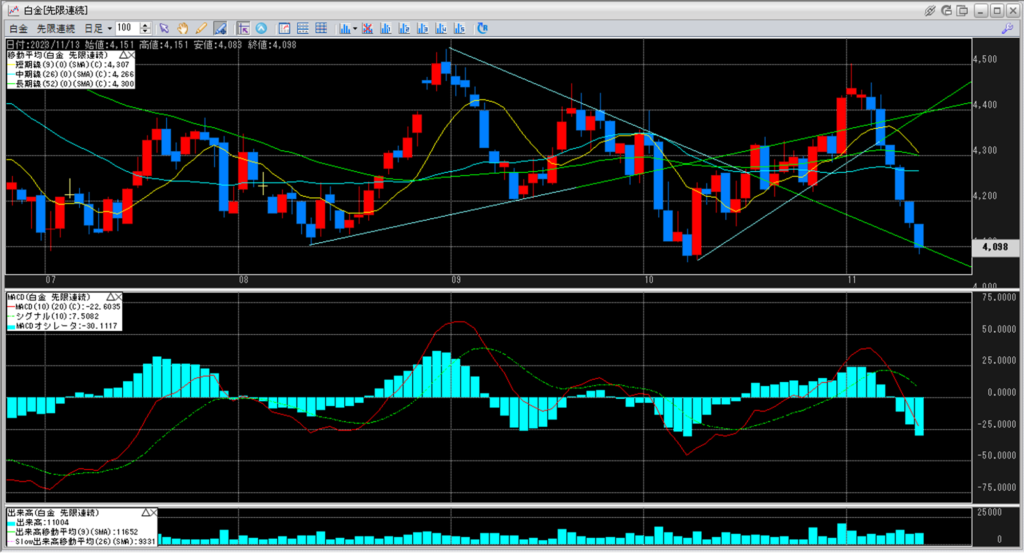Select the 中期線(26) cyan SMA legend entry
Screen dimensions: 1024x553
tap(71, 74)
